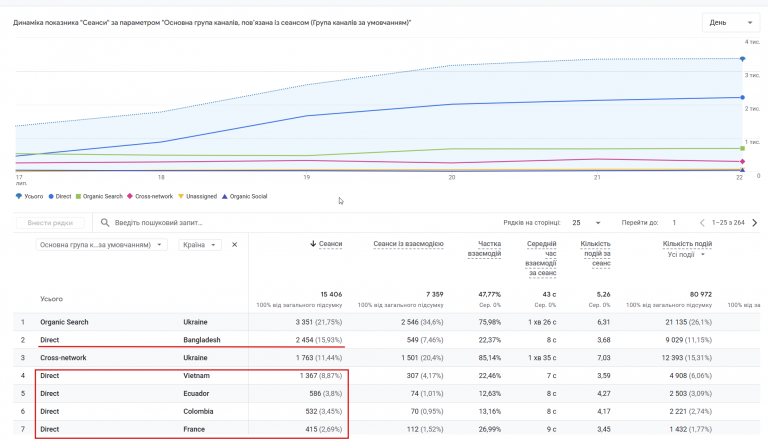Sort by Сеанси descending arrow
Image resolution: width=768 pixels, height=439 pixels.
[313, 244]
